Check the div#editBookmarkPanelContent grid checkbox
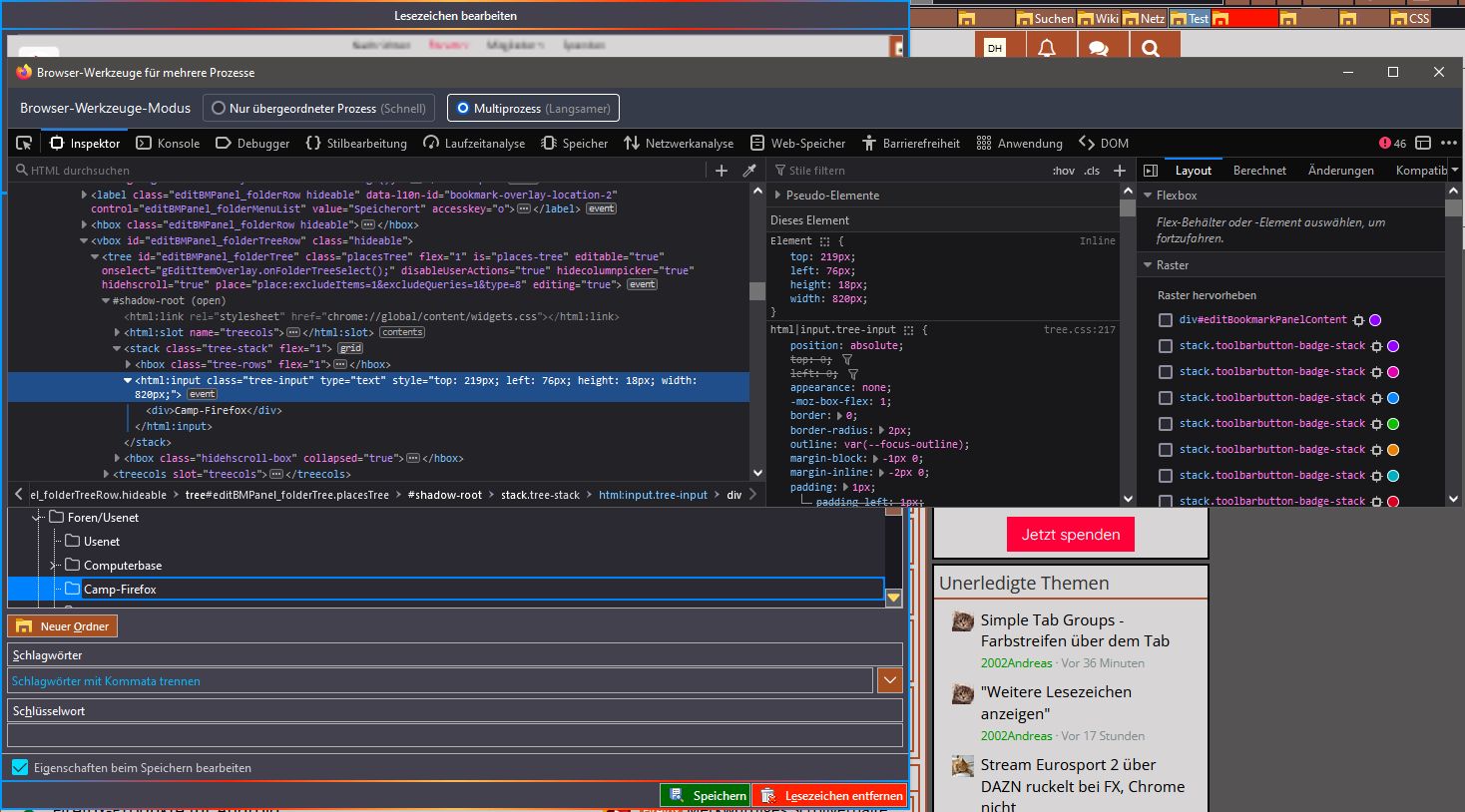This screenshot has width=1465, height=812. [x=1165, y=320]
